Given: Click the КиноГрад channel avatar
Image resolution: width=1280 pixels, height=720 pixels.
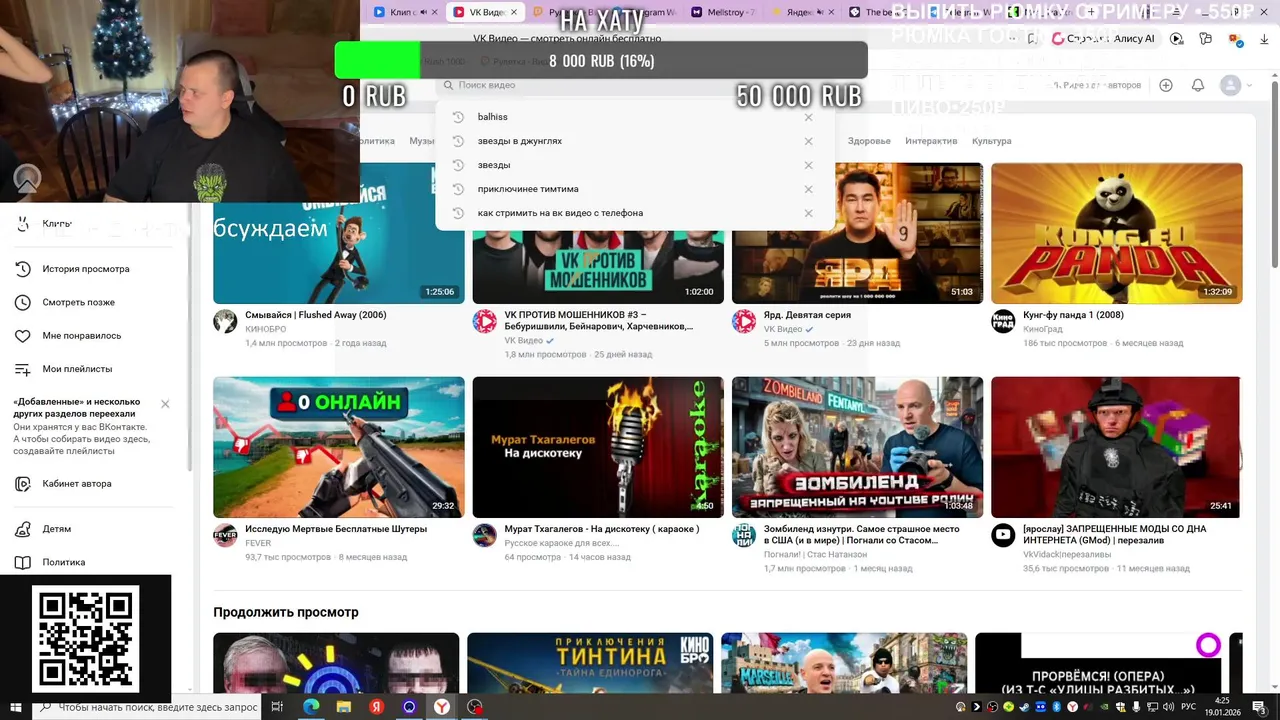Looking at the screenshot, I should [x=1003, y=321].
